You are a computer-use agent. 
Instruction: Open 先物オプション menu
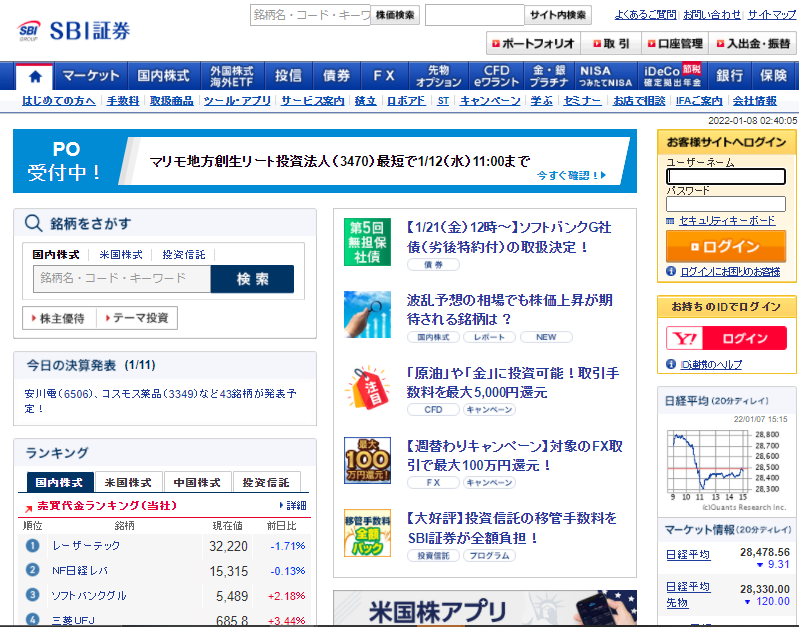[438, 76]
